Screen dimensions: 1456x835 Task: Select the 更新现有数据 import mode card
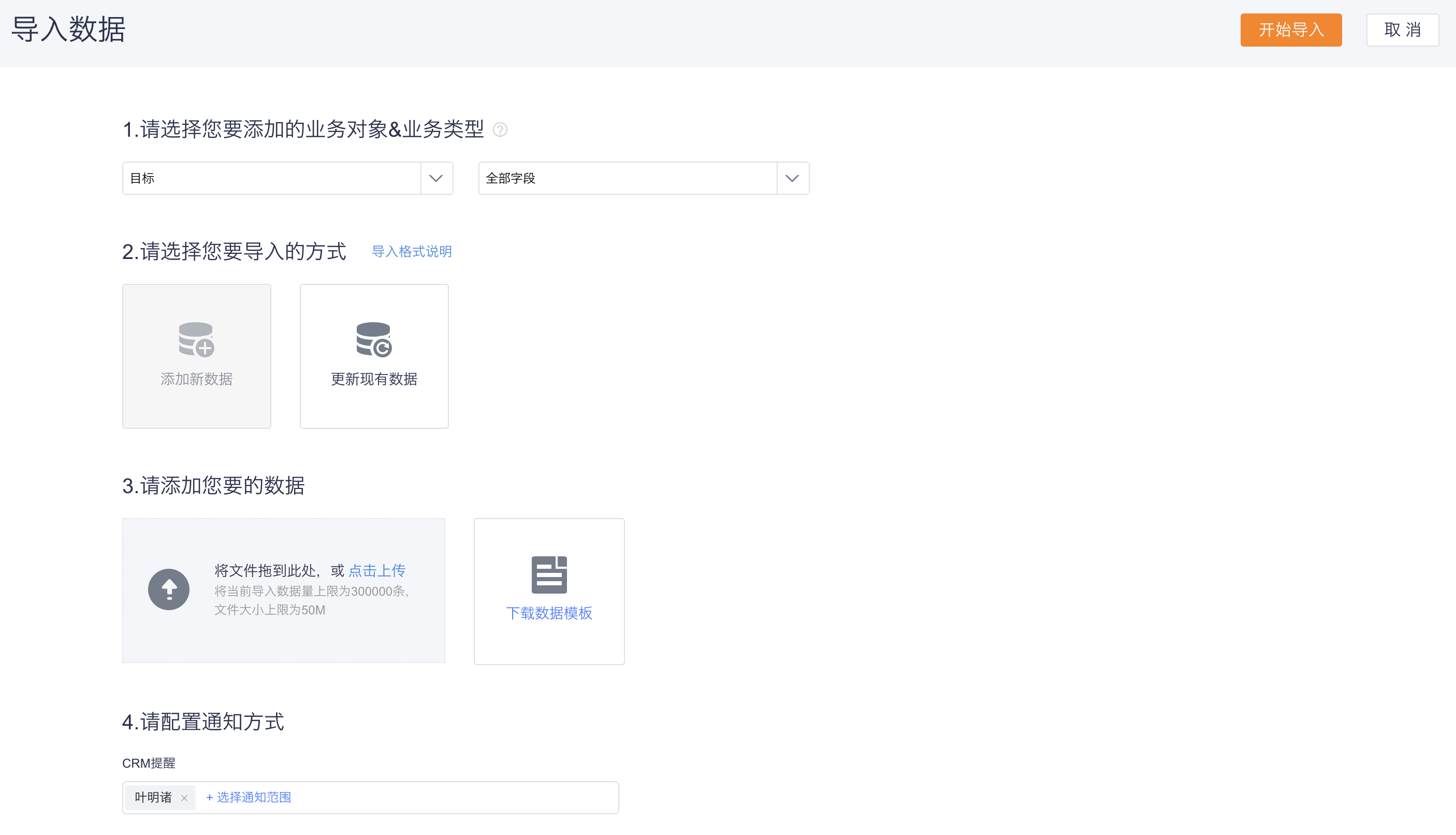point(374,356)
